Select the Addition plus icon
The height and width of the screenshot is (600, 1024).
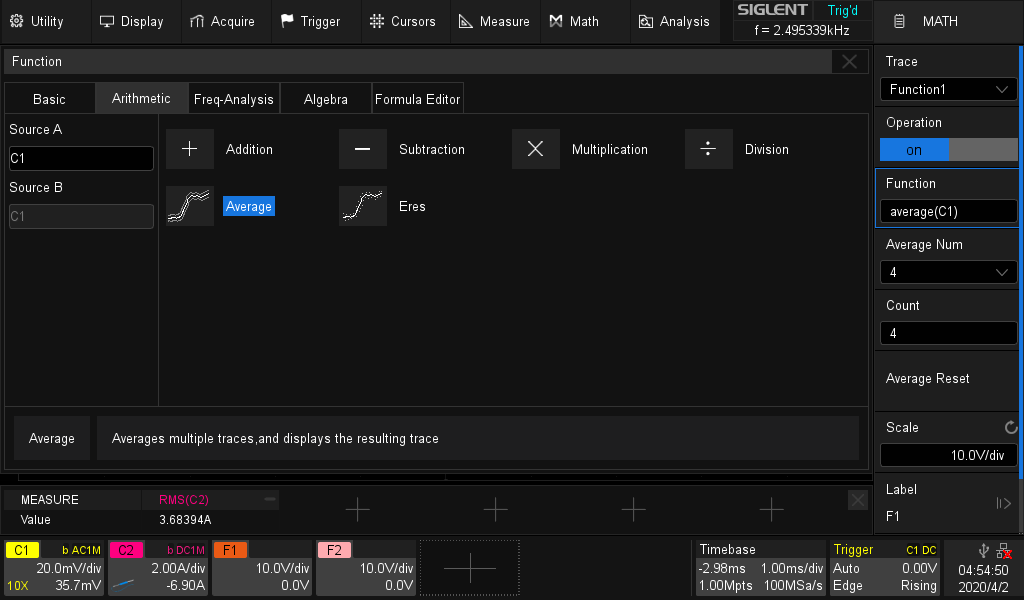(190, 149)
